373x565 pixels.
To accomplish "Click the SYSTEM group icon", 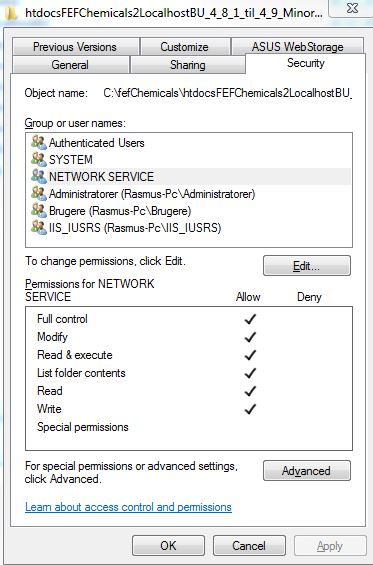I will [39, 159].
